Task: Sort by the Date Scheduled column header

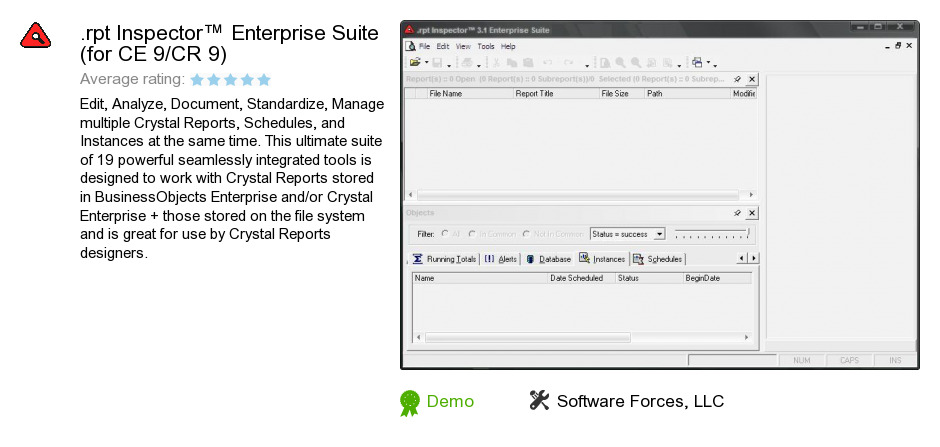Action: [x=582, y=278]
